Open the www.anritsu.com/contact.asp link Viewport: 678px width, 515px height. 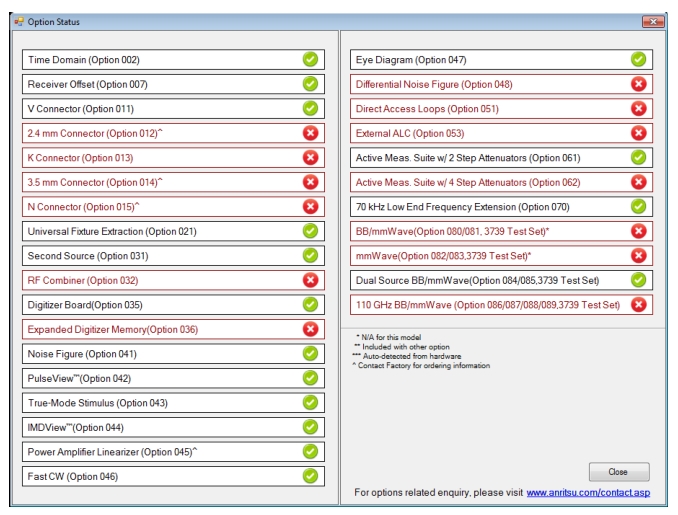588,493
